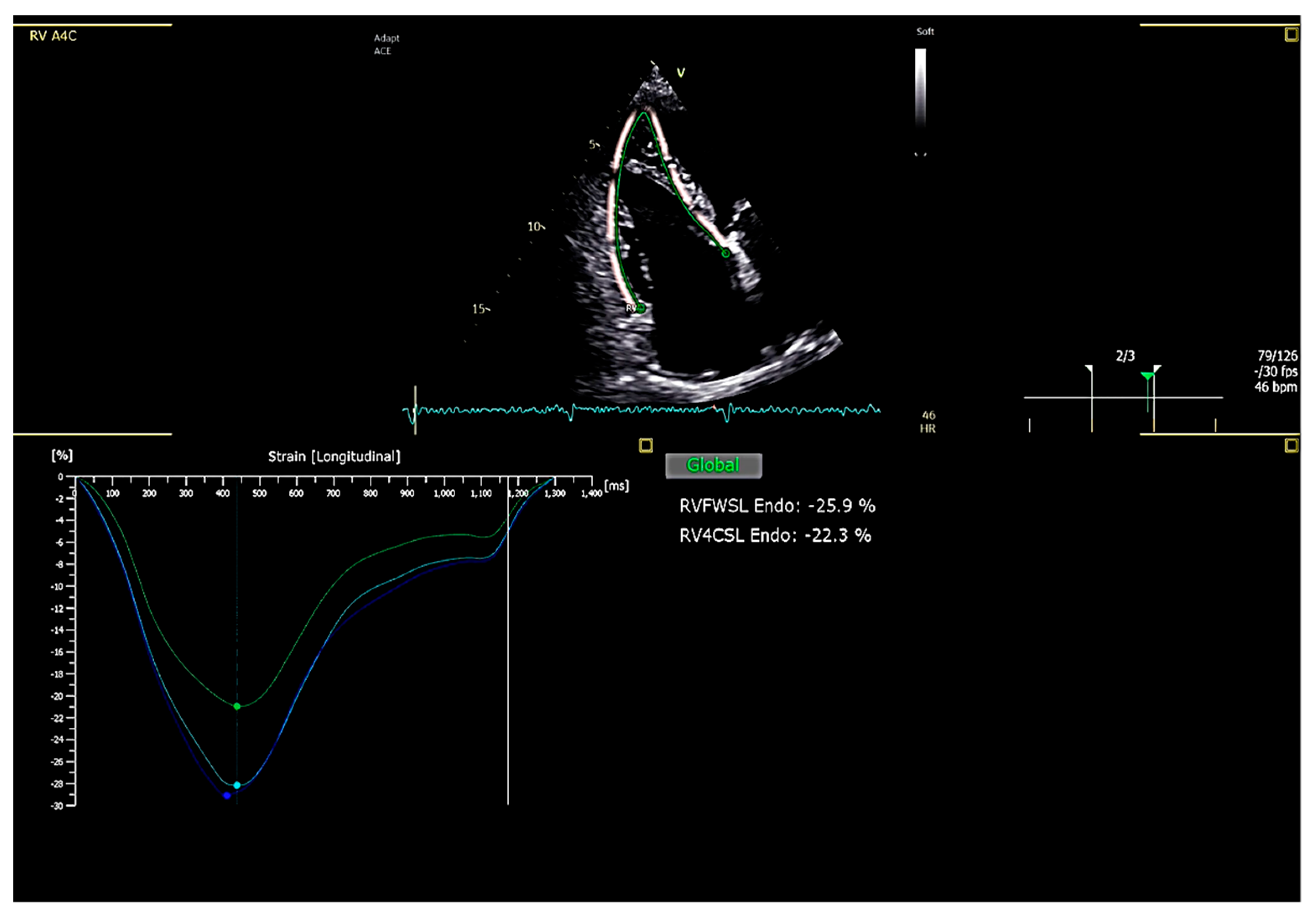This screenshot has width=1316, height=921.
Task: Select the right white cycle marker flag
Action: click(1157, 368)
